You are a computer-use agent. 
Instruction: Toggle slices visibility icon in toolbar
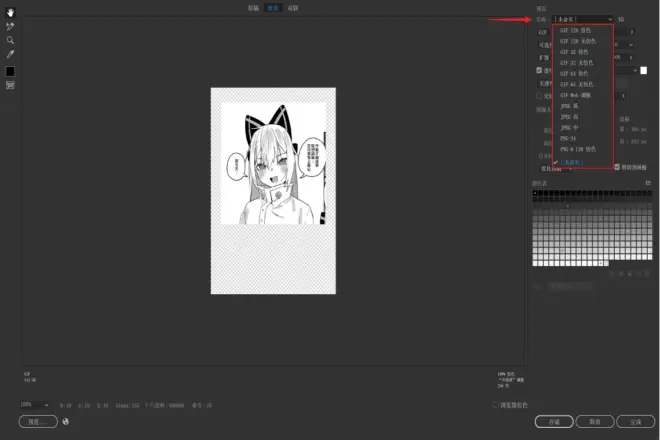click(10, 85)
